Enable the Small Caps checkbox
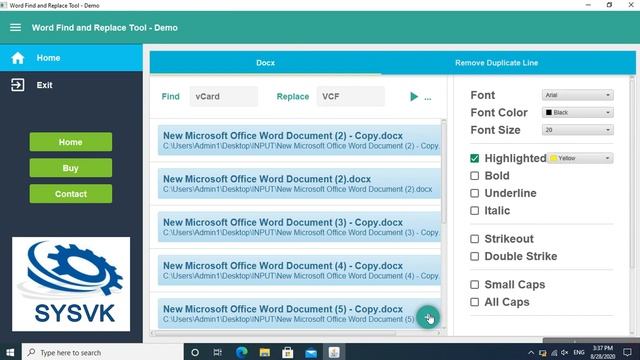 474,284
